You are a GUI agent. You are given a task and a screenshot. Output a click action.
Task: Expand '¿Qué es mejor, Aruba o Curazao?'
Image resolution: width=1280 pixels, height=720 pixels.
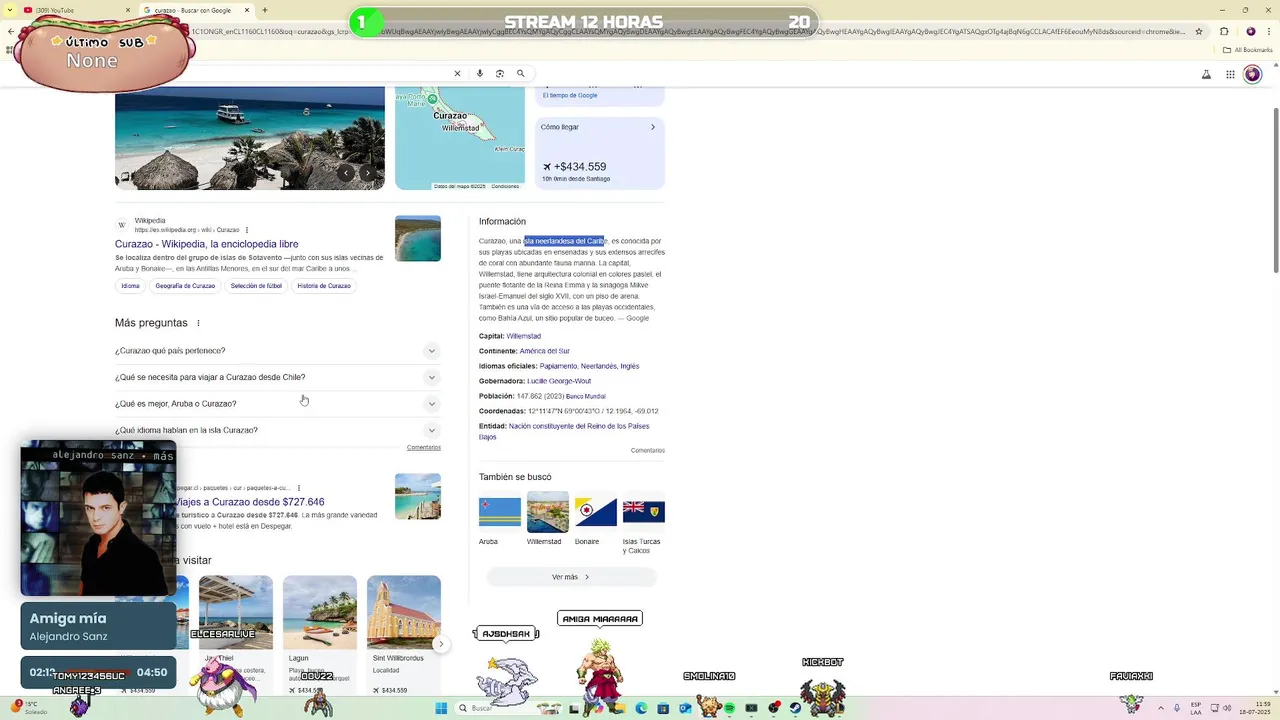(277, 404)
